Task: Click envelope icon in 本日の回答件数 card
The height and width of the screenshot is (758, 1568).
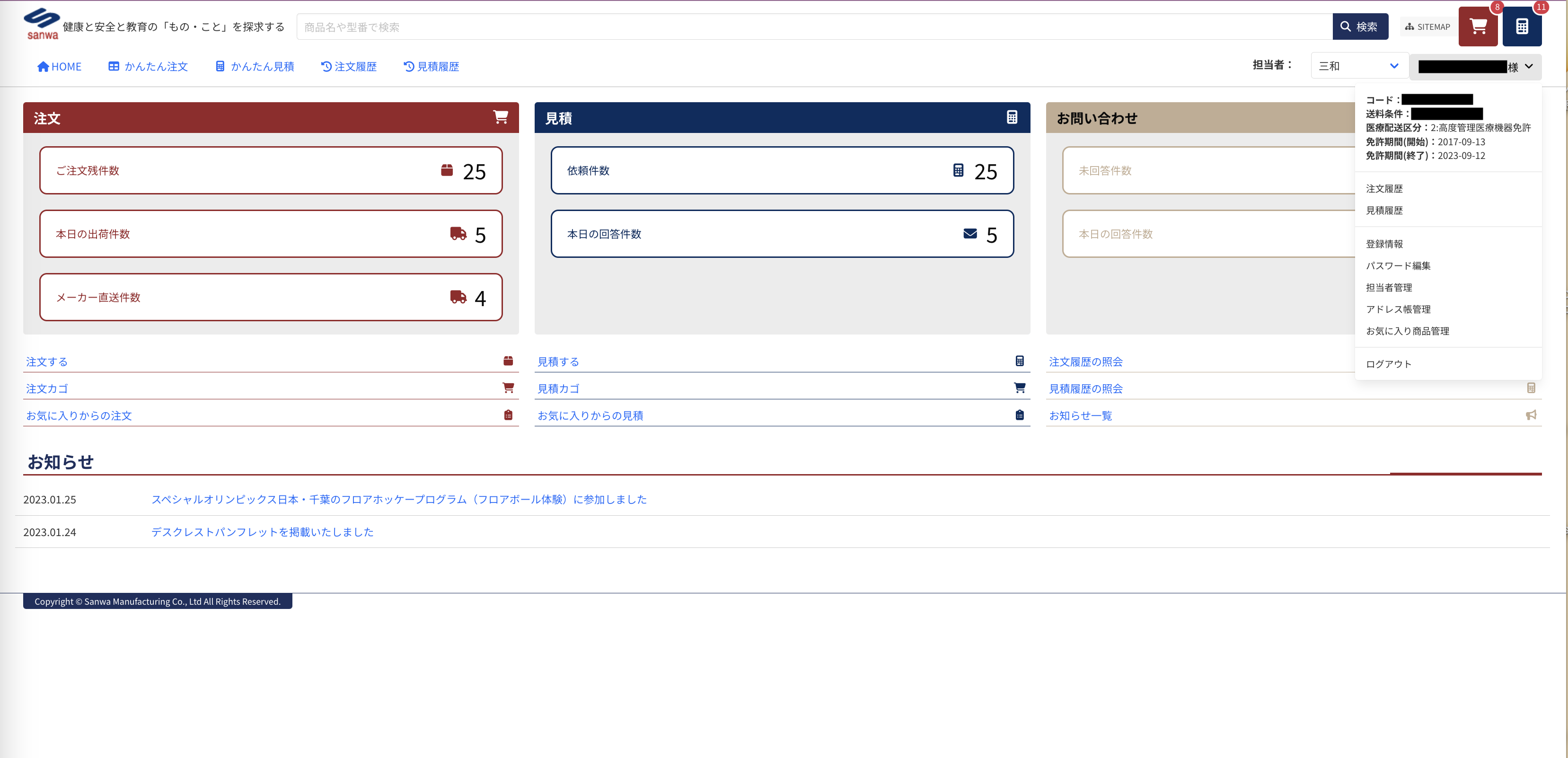Action: click(969, 234)
